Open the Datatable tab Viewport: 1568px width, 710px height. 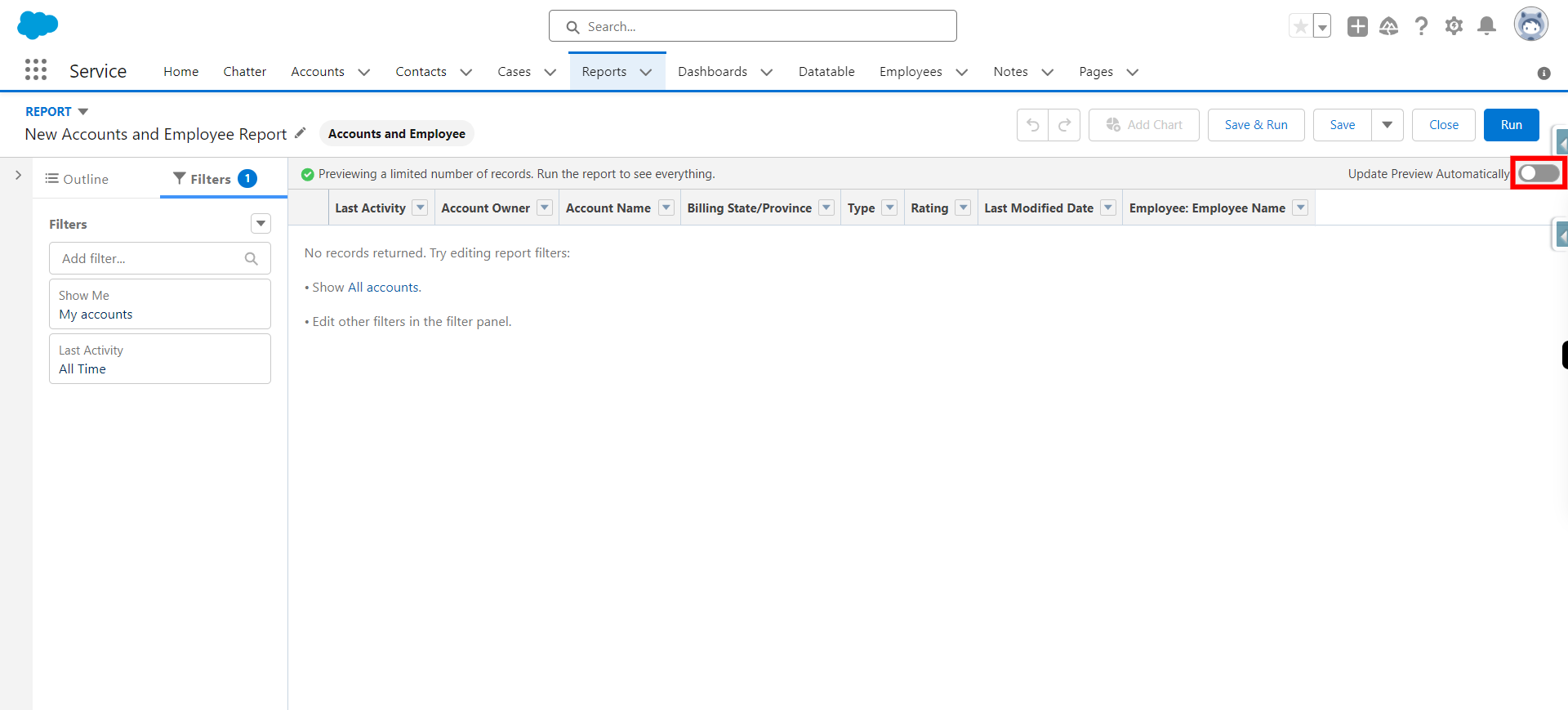tap(826, 72)
